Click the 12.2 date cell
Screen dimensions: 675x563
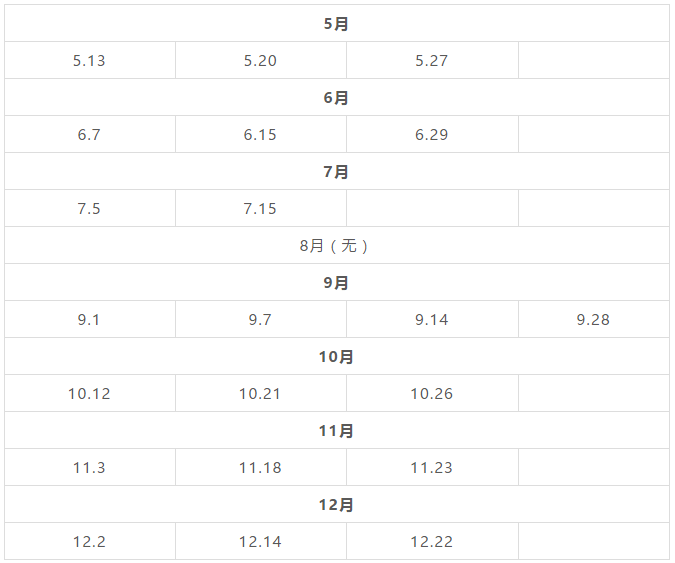pyautogui.click(x=90, y=541)
